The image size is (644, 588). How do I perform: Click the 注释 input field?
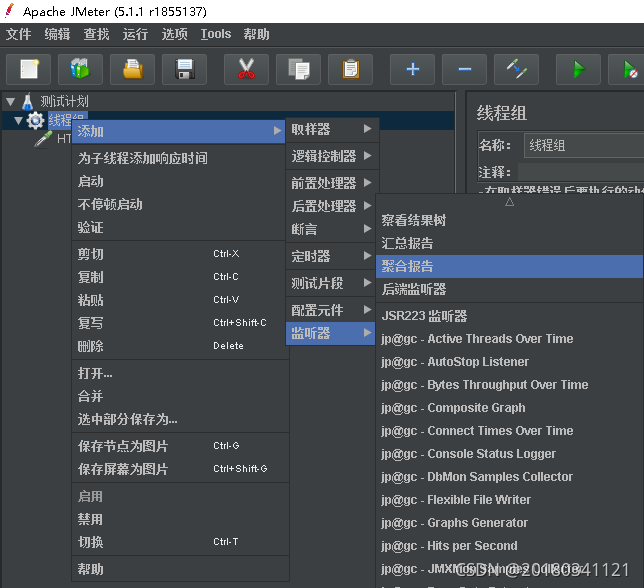[581, 172]
